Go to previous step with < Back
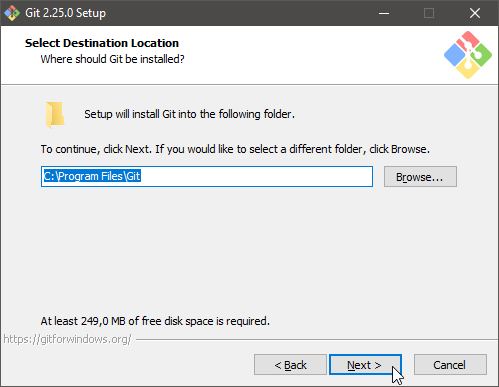 (x=290, y=365)
